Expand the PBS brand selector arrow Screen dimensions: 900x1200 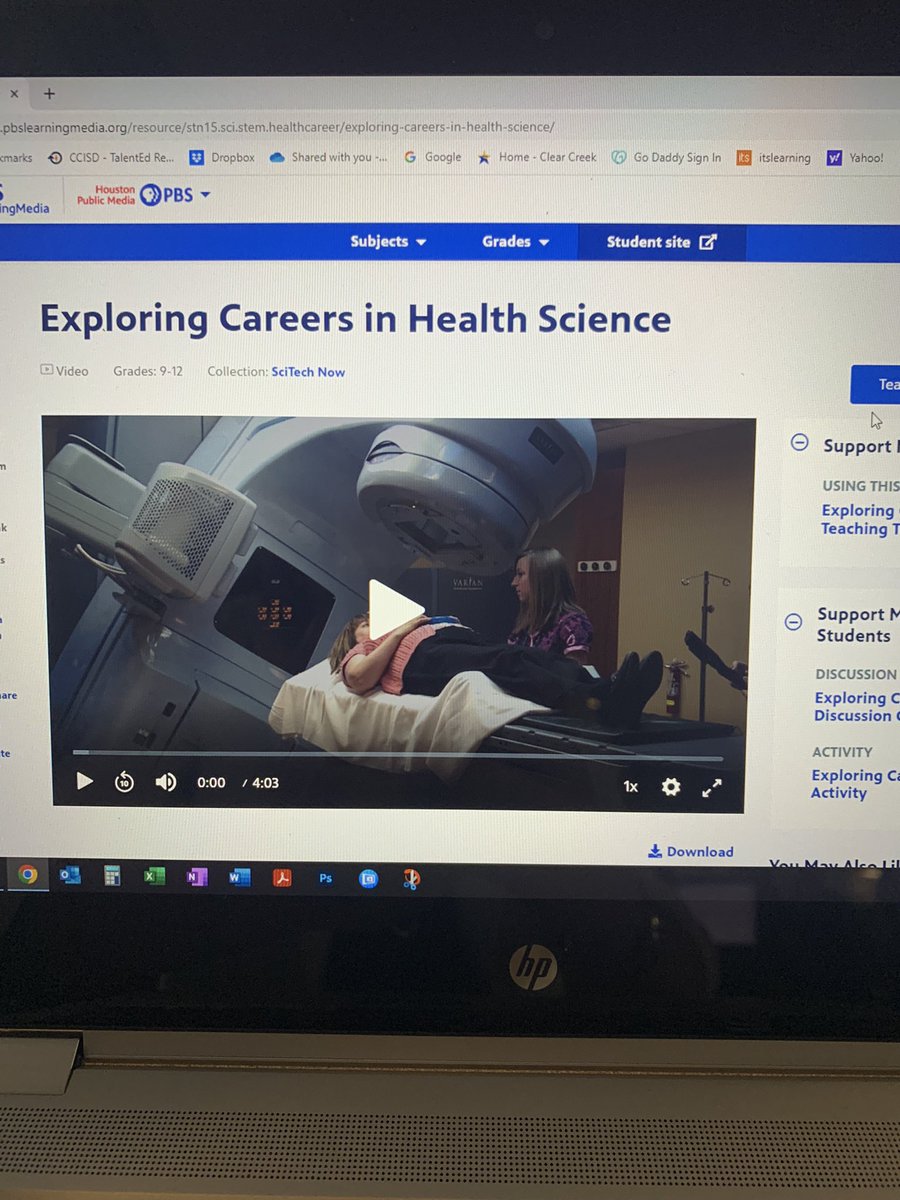[x=203, y=195]
